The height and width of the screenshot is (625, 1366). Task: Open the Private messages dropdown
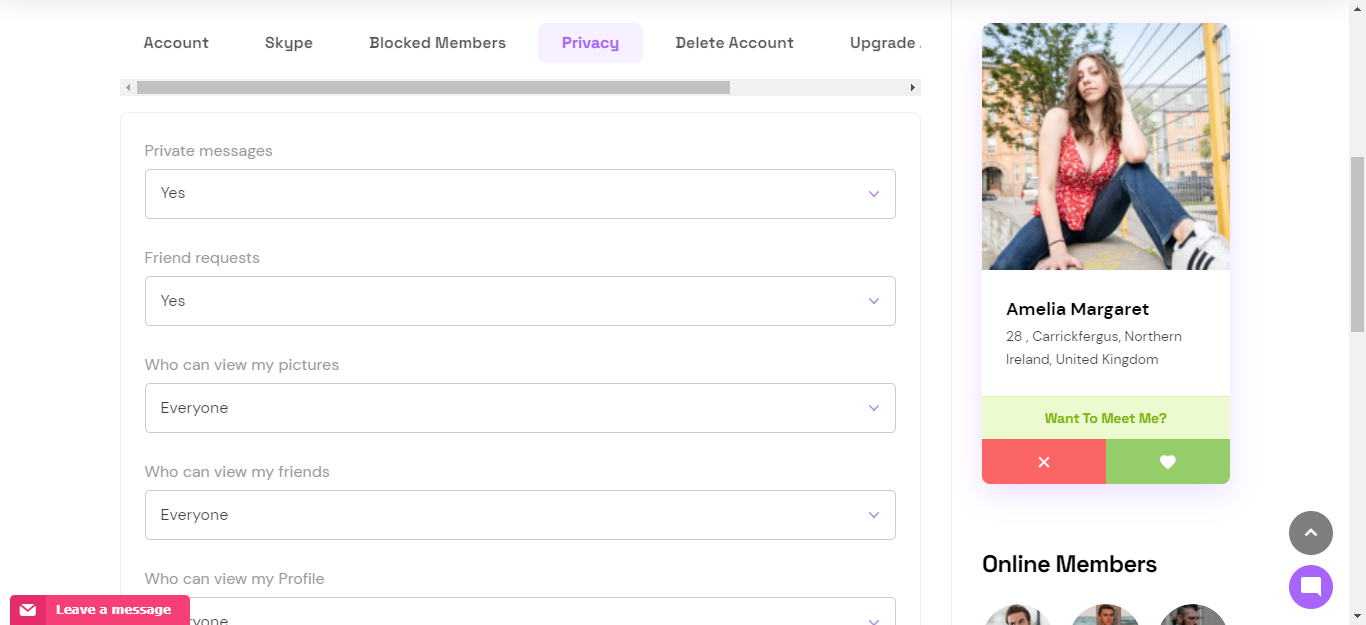[x=520, y=194]
